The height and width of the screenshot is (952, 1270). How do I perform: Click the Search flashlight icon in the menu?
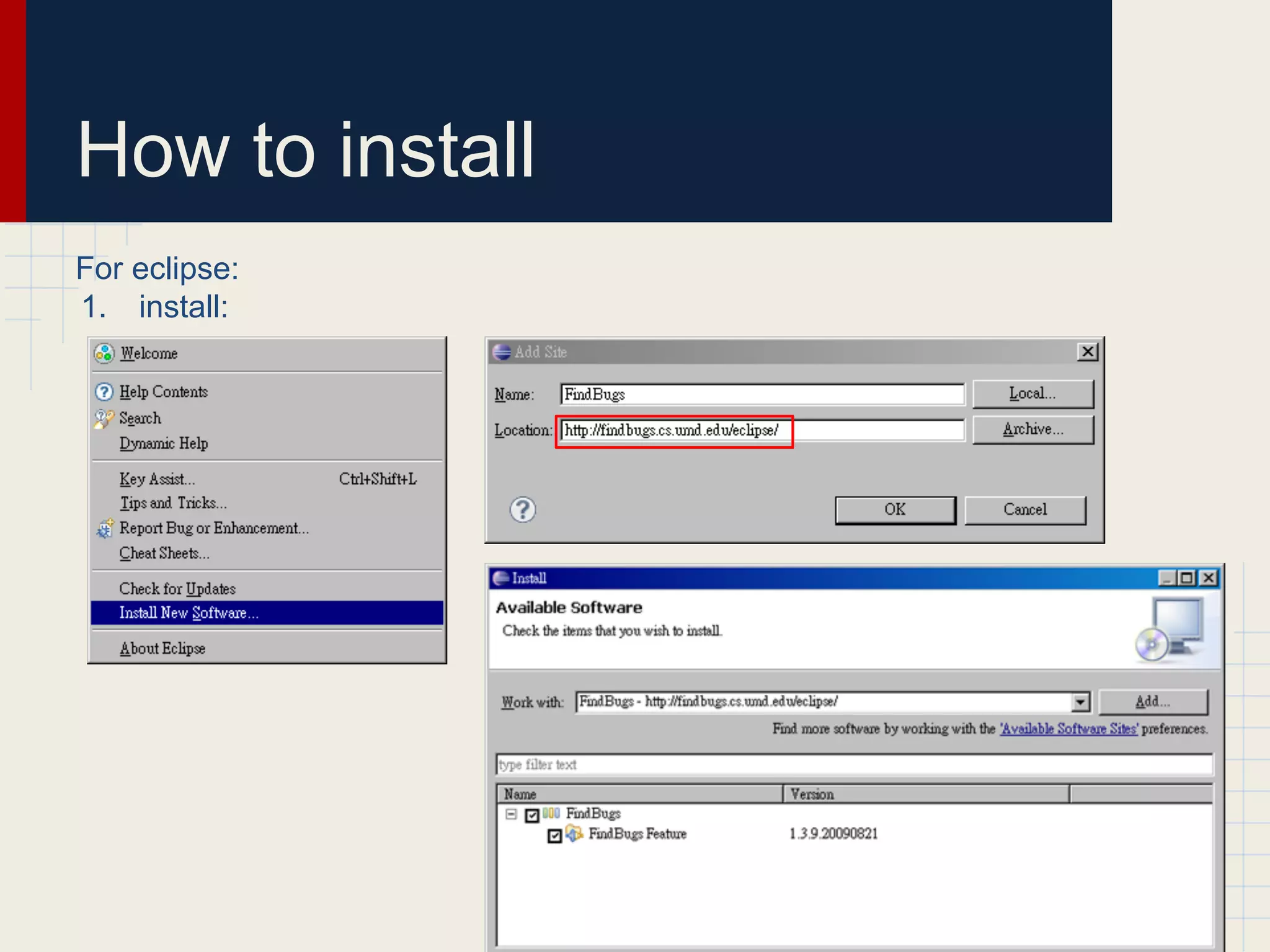tap(104, 419)
